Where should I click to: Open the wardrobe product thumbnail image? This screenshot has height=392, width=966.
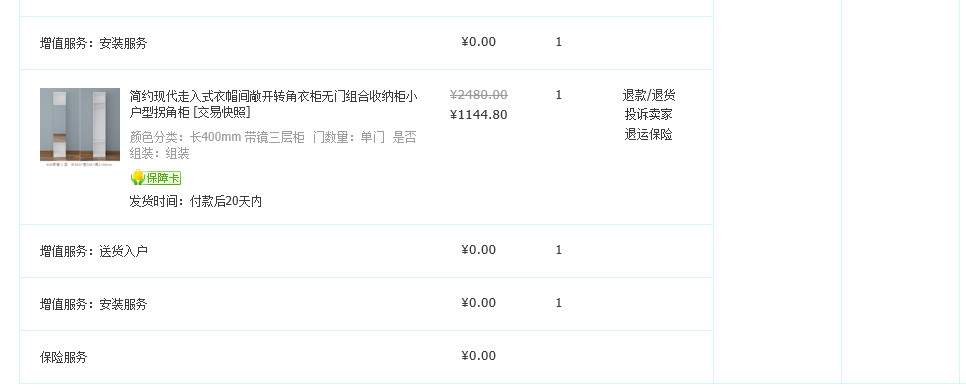pos(80,128)
